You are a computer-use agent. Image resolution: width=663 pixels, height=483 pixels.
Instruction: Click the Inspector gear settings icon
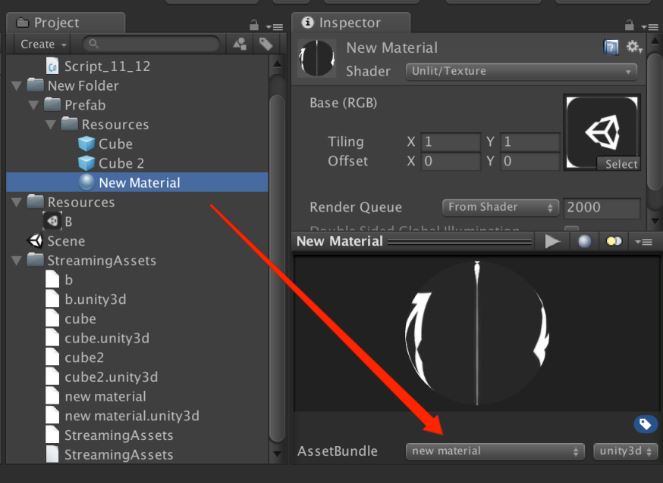pyautogui.click(x=633, y=47)
